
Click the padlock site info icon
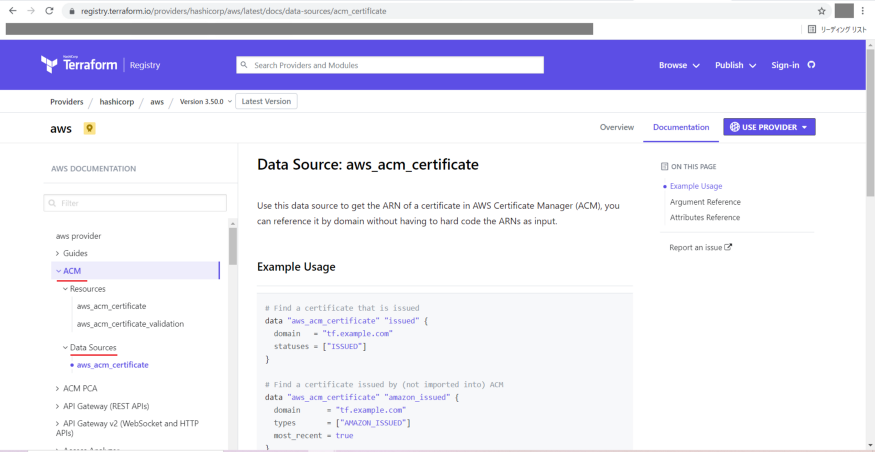coord(71,11)
